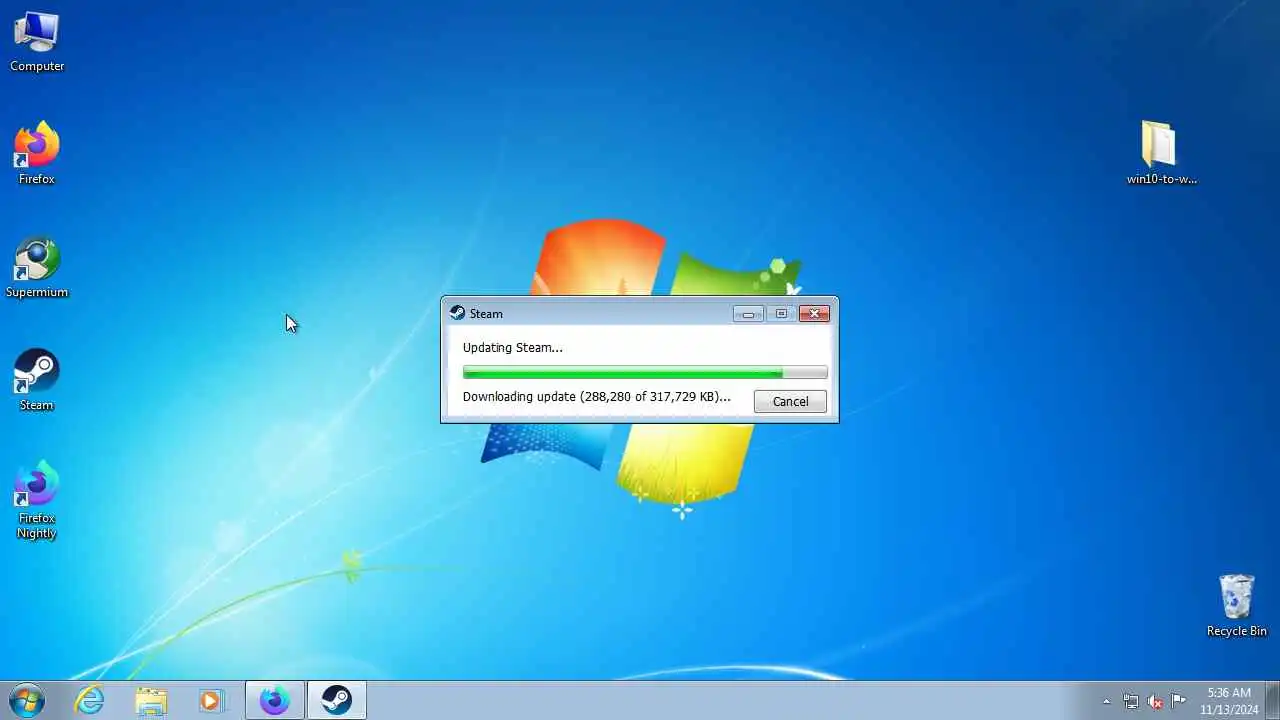
Task: Click the Steam dialog maximize button
Action: pos(781,314)
